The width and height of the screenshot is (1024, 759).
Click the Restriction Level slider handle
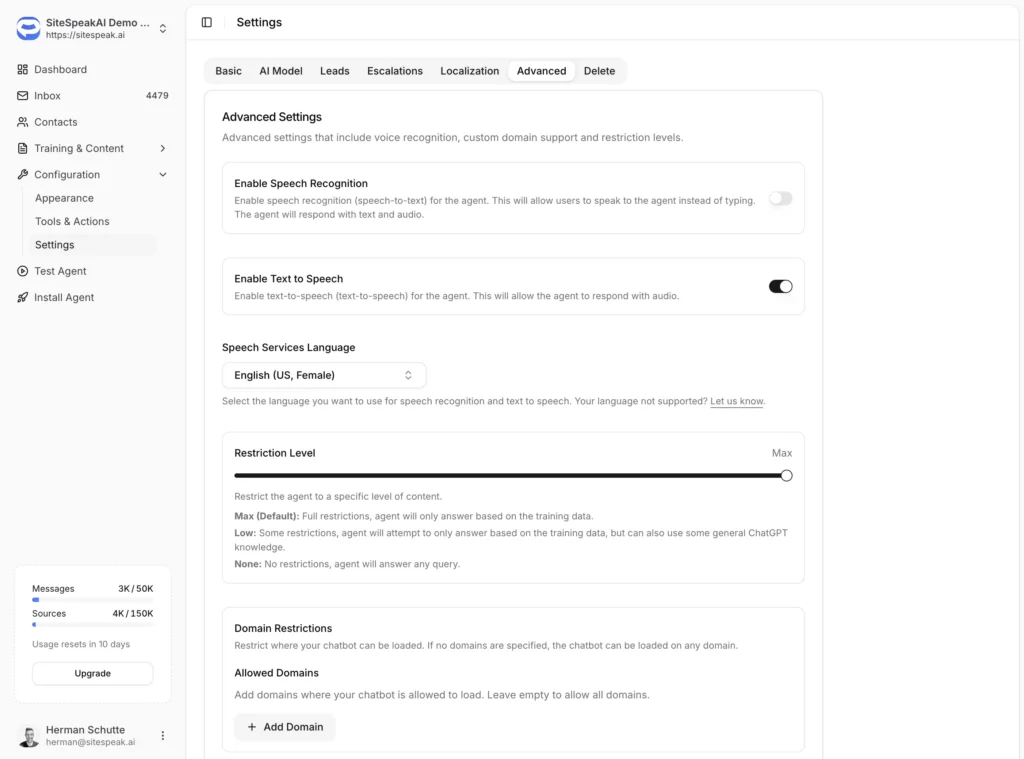tap(786, 476)
